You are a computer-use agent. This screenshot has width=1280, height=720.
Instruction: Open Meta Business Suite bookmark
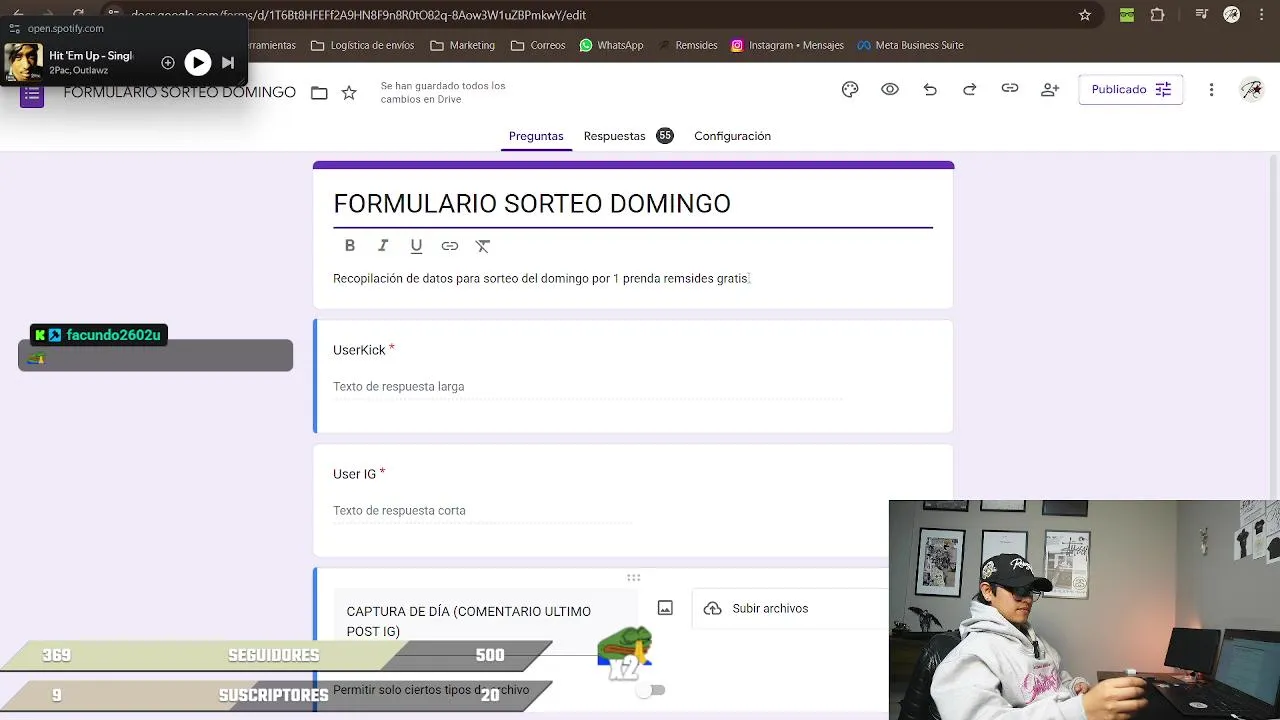tap(910, 45)
